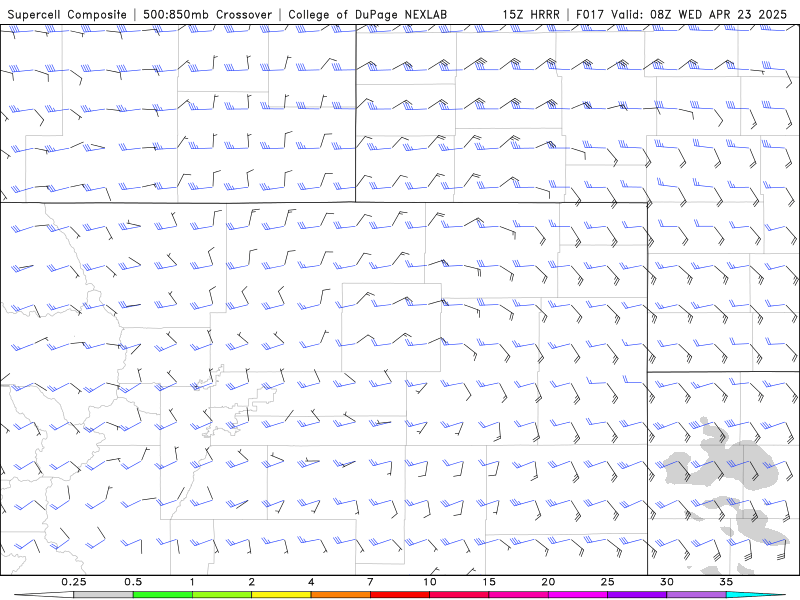Click the colorbar label "15"
Viewport: 800px width, 600px height.
click(489, 582)
